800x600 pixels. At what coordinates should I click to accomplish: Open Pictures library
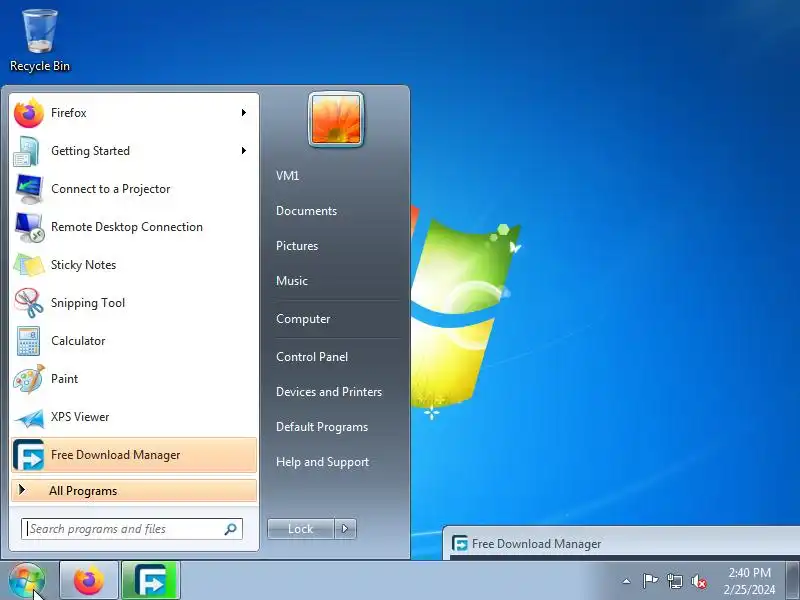pos(297,246)
